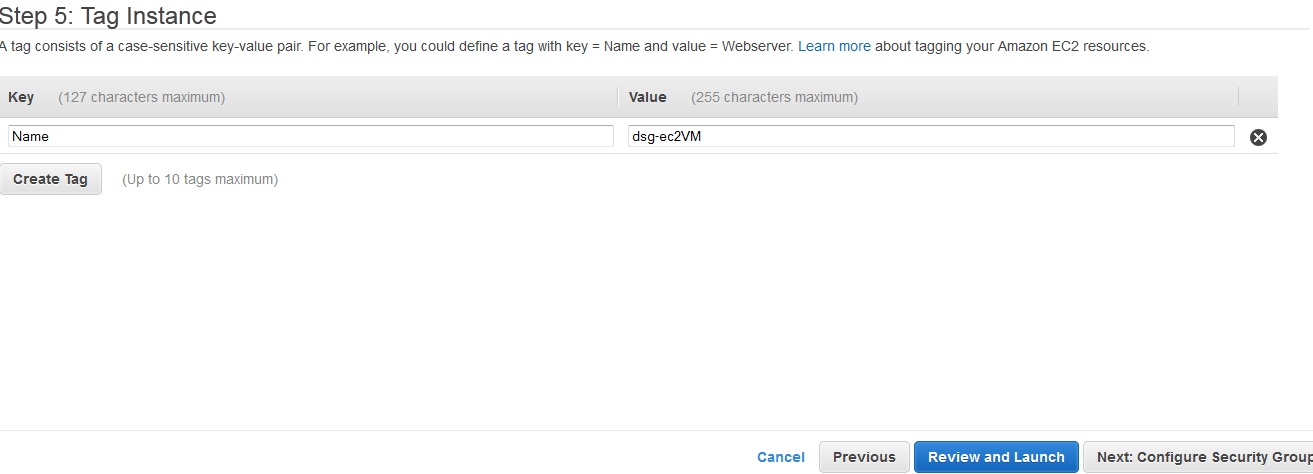Select the Step 5: Tag Instance heading
Screen dimensions: 1313x474
tap(108, 16)
